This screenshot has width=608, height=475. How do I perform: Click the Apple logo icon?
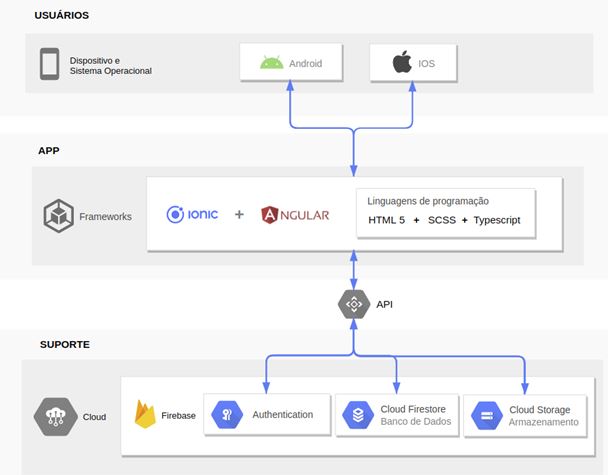(x=402, y=62)
